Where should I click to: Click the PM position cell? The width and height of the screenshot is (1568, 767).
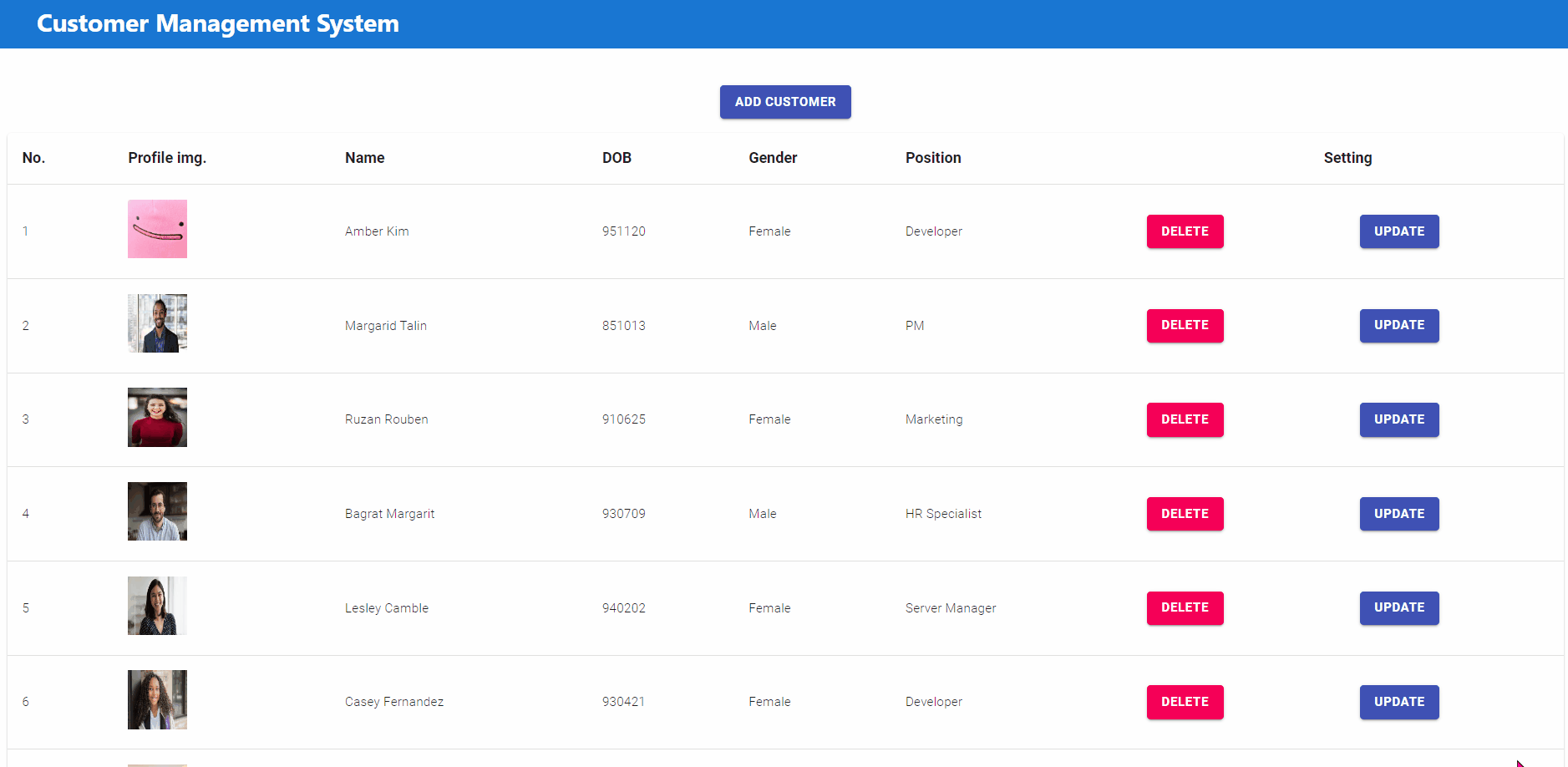point(915,326)
